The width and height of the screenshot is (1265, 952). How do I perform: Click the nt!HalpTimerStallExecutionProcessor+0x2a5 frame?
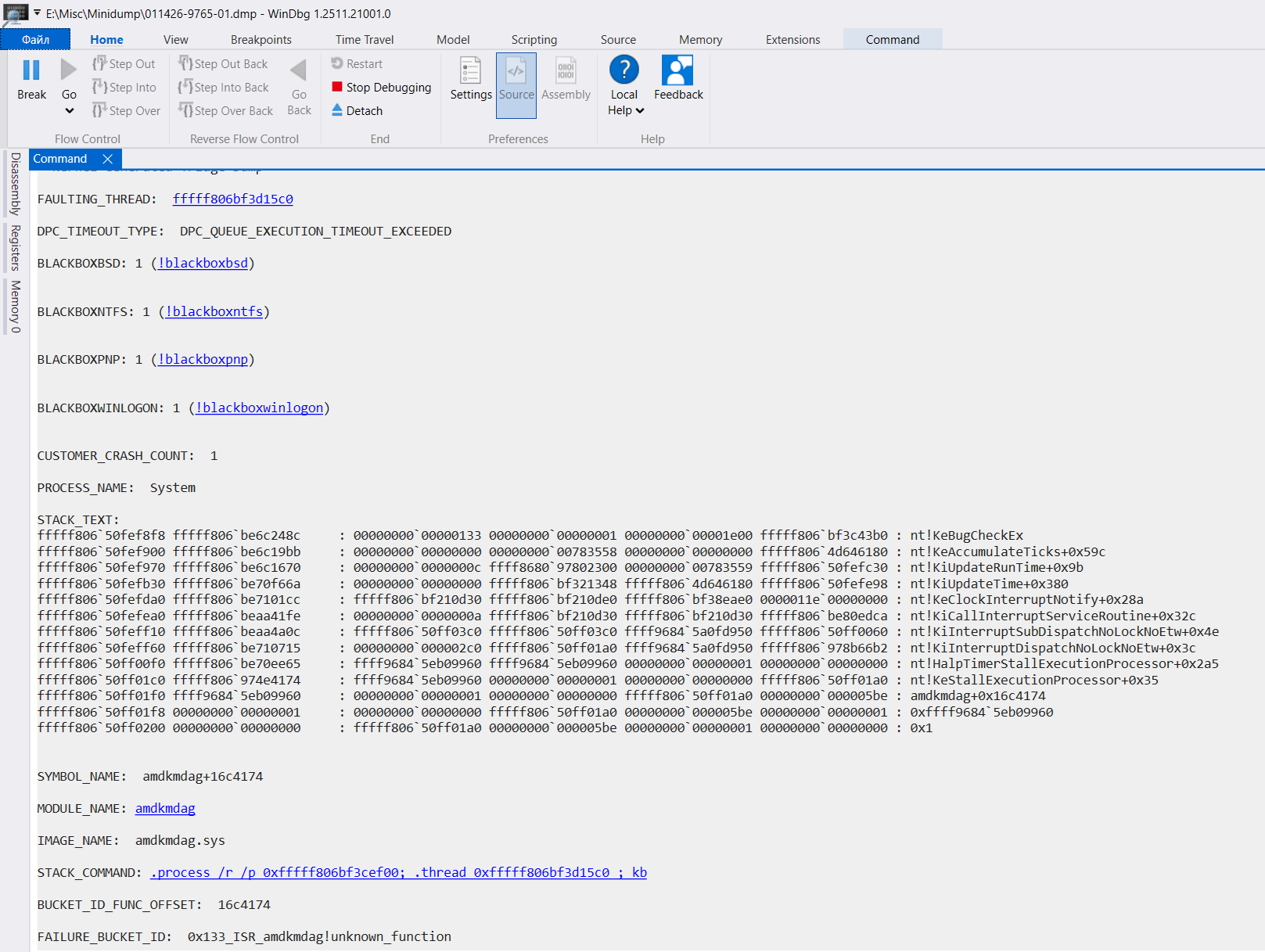click(1064, 664)
